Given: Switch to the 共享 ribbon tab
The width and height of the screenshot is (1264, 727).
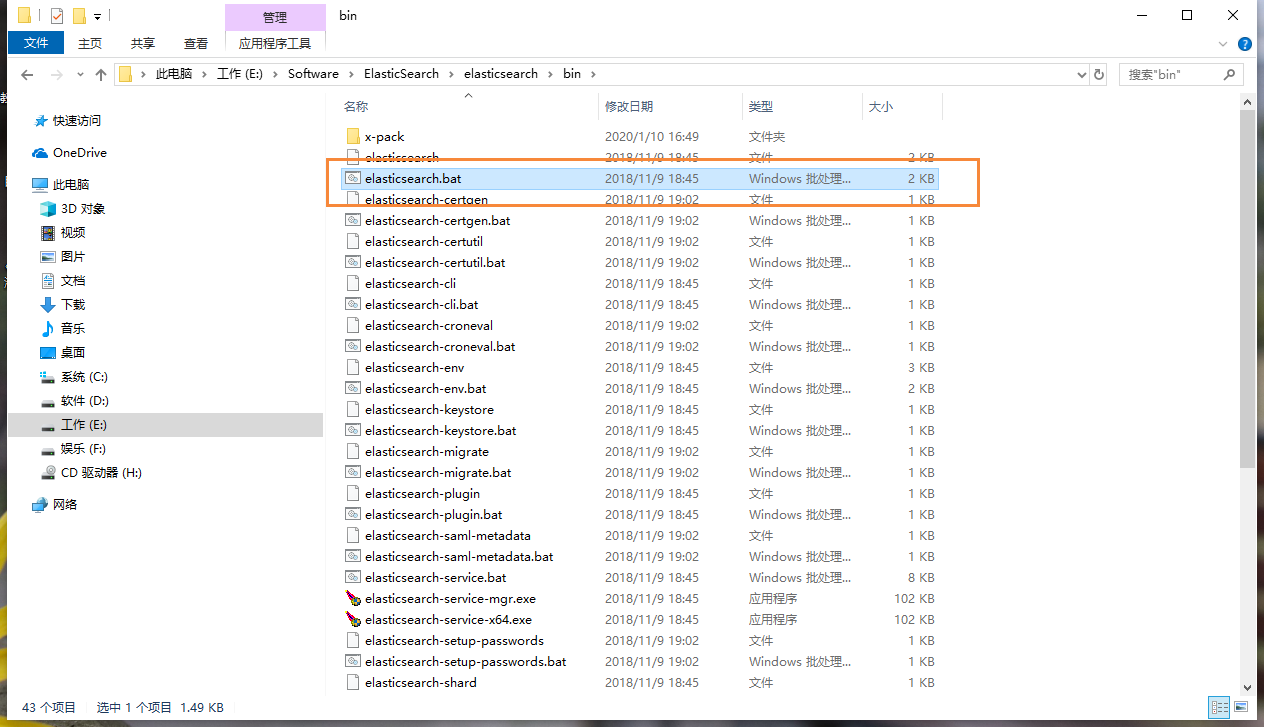Looking at the screenshot, I should pyautogui.click(x=143, y=43).
